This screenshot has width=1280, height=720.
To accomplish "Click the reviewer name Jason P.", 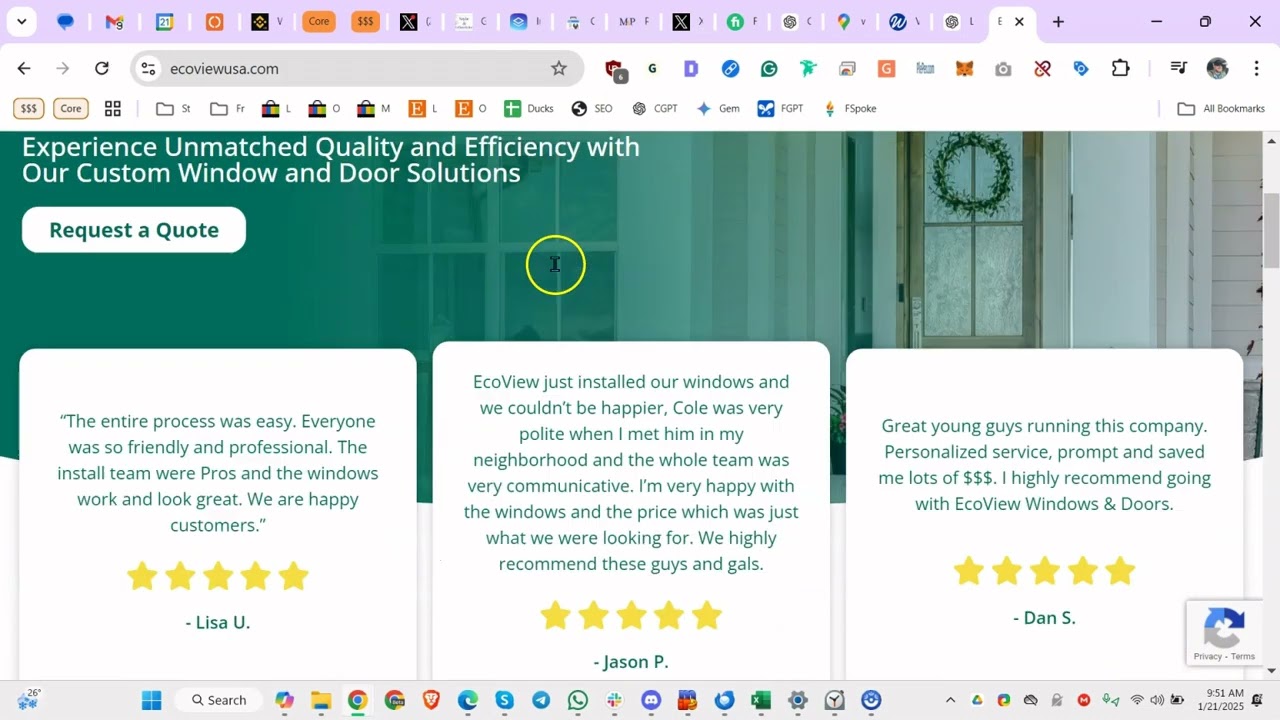I will [631, 661].
